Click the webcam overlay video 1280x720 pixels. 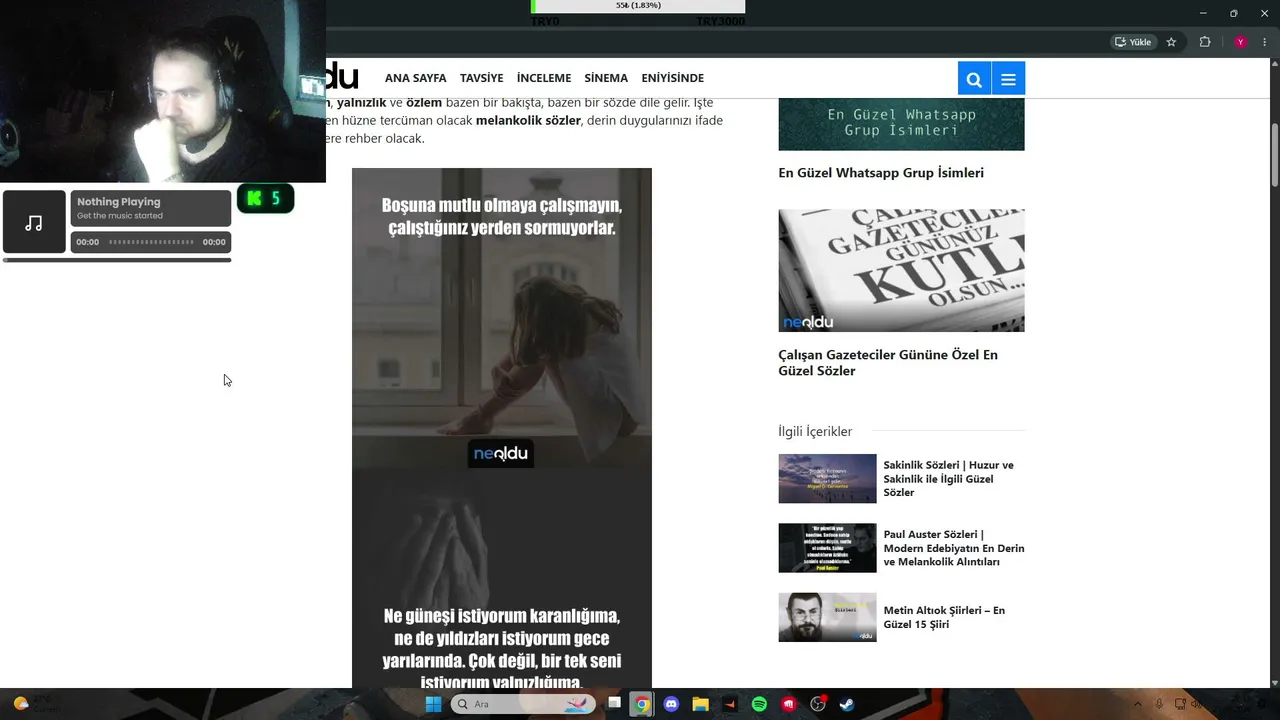tap(163, 91)
